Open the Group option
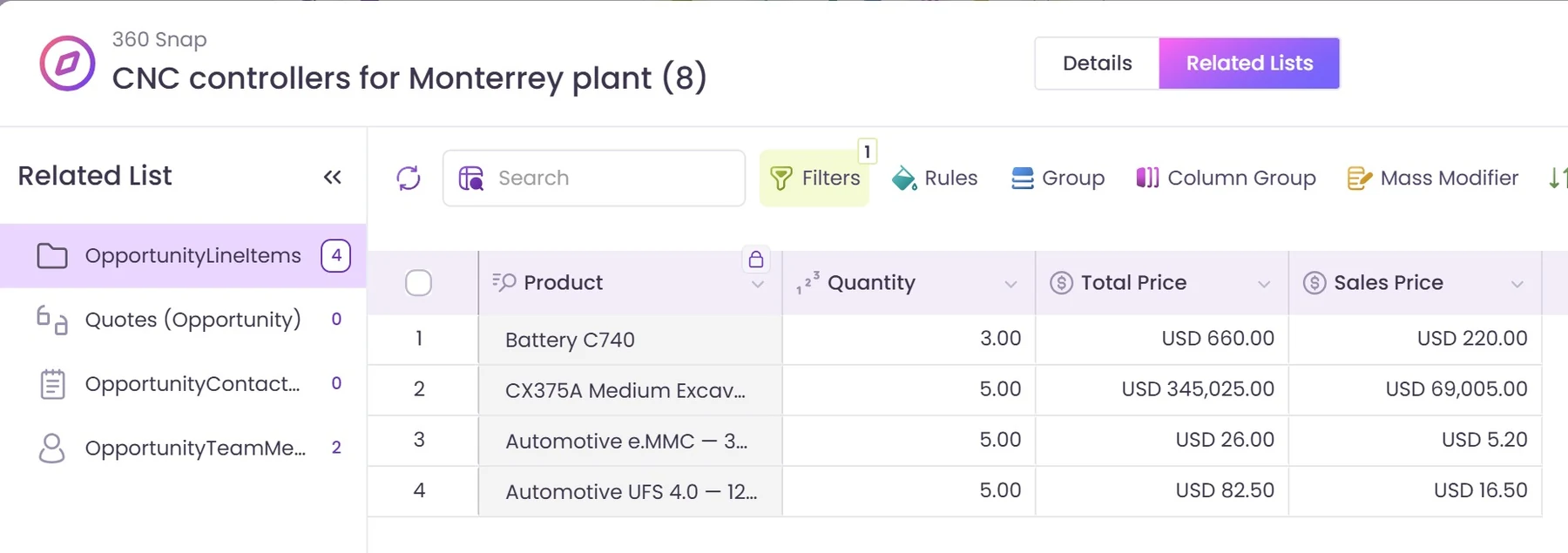The image size is (1568, 553). 1058,179
